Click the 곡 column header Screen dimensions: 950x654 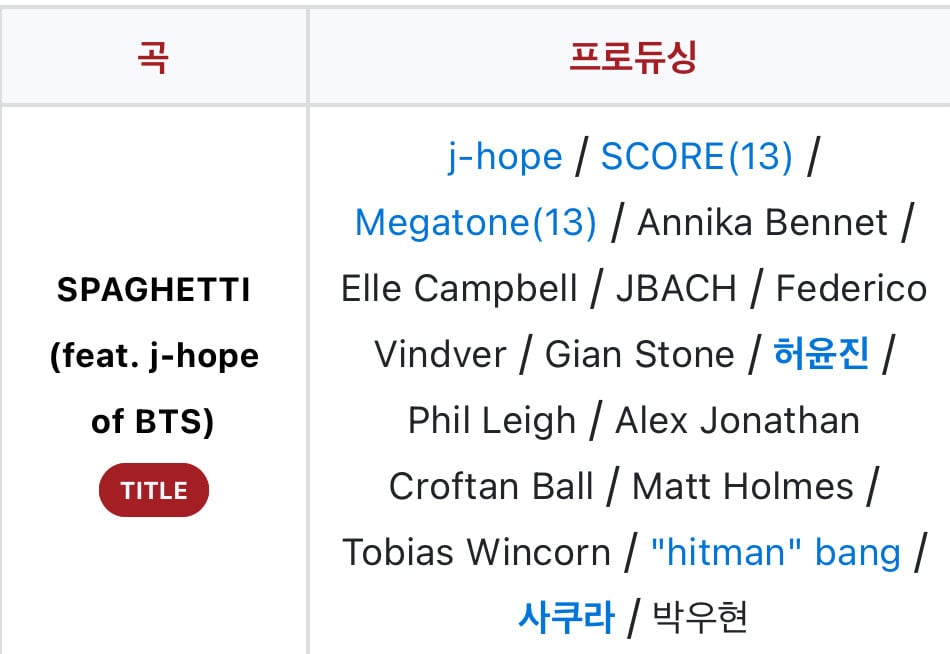point(153,57)
